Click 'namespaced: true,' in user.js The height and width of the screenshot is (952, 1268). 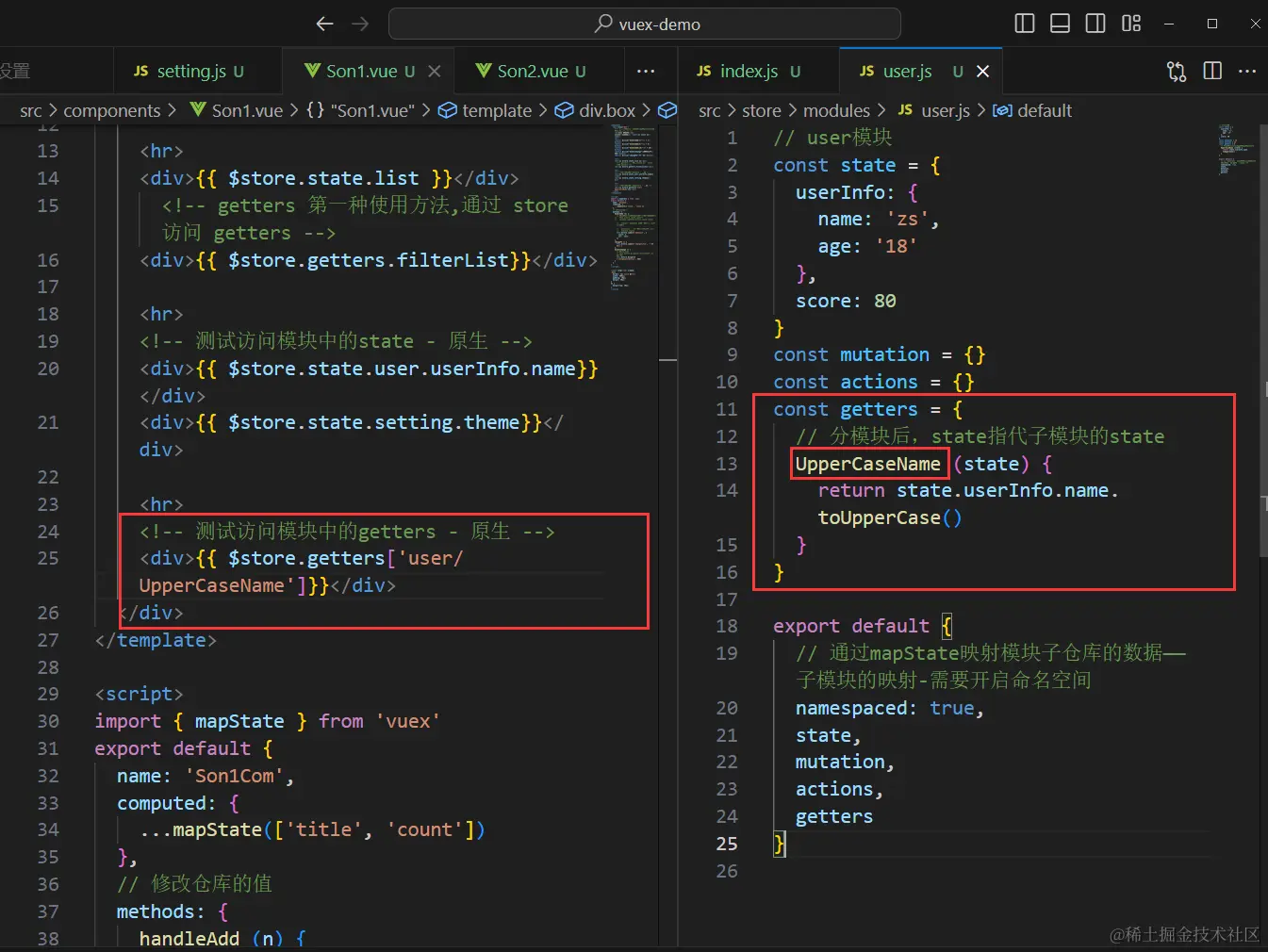[890, 708]
